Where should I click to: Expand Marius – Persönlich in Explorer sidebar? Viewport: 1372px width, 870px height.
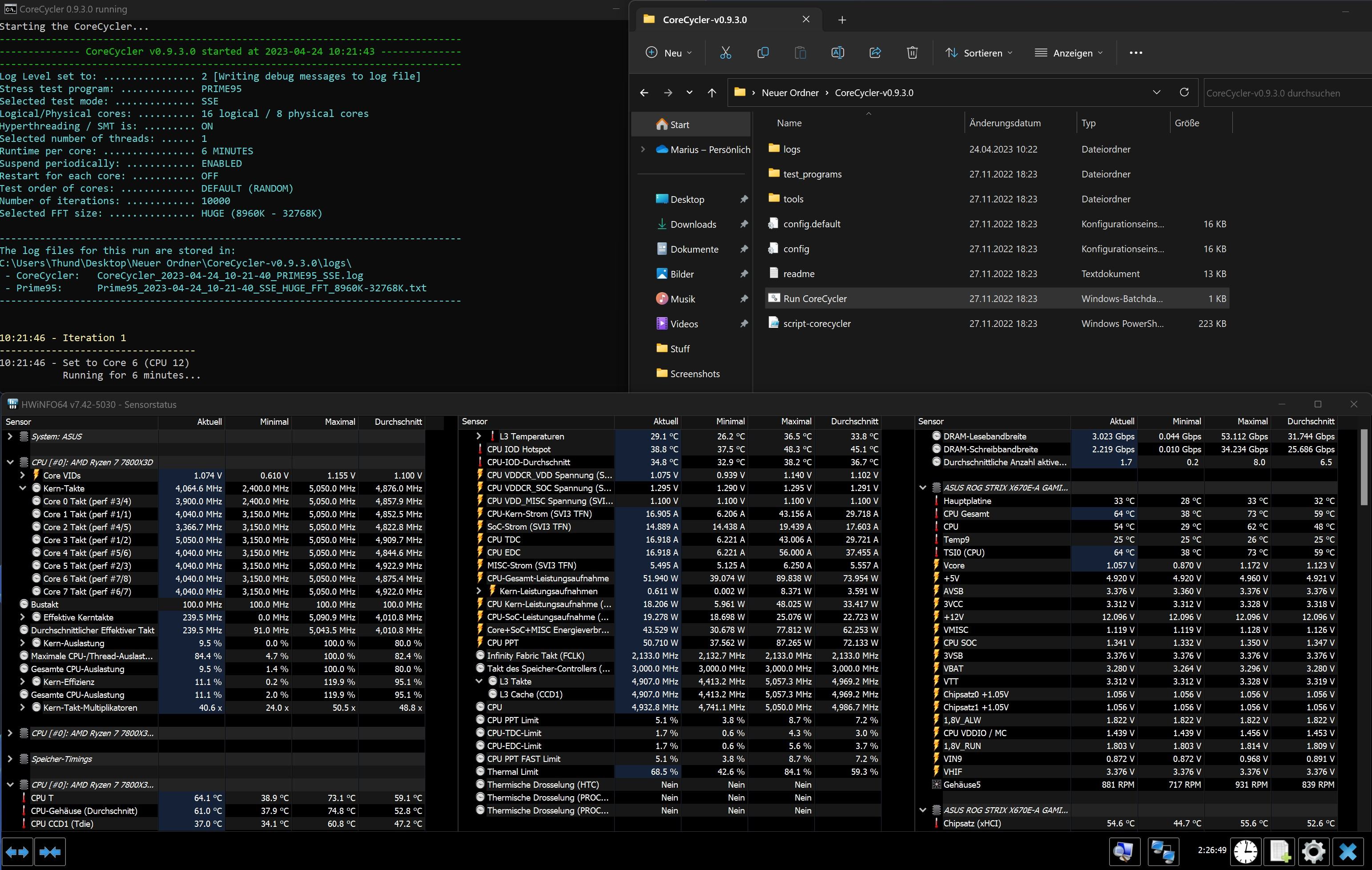coord(643,149)
